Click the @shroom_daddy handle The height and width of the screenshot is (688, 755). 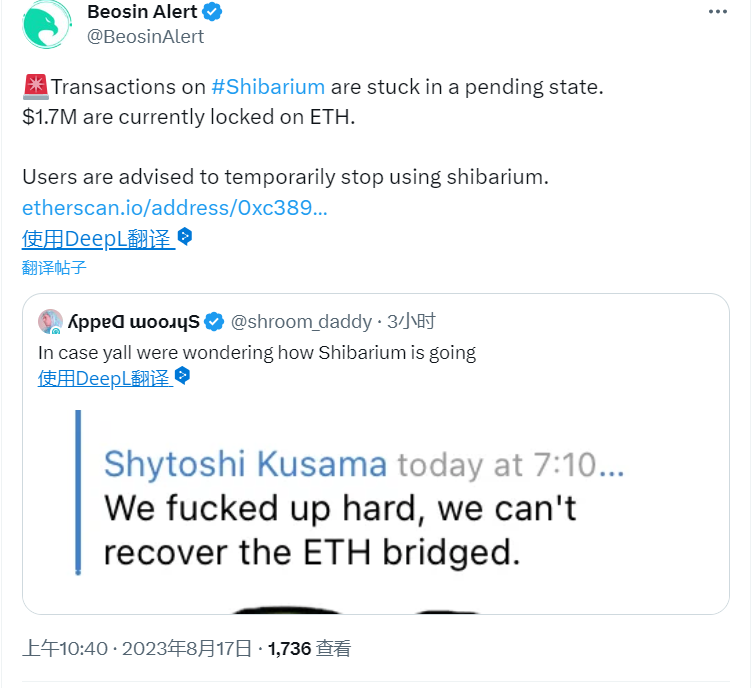pos(300,321)
